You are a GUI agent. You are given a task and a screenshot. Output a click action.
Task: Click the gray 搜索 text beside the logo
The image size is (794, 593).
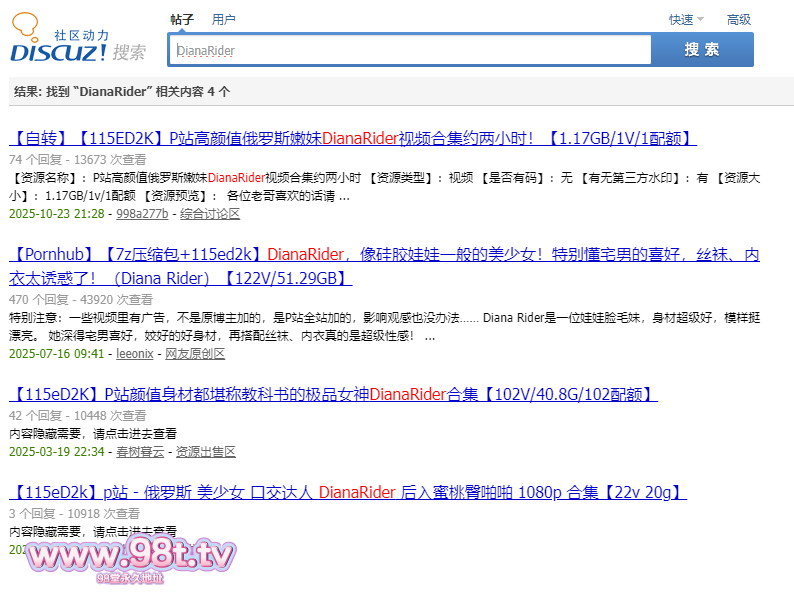pyautogui.click(x=128, y=52)
